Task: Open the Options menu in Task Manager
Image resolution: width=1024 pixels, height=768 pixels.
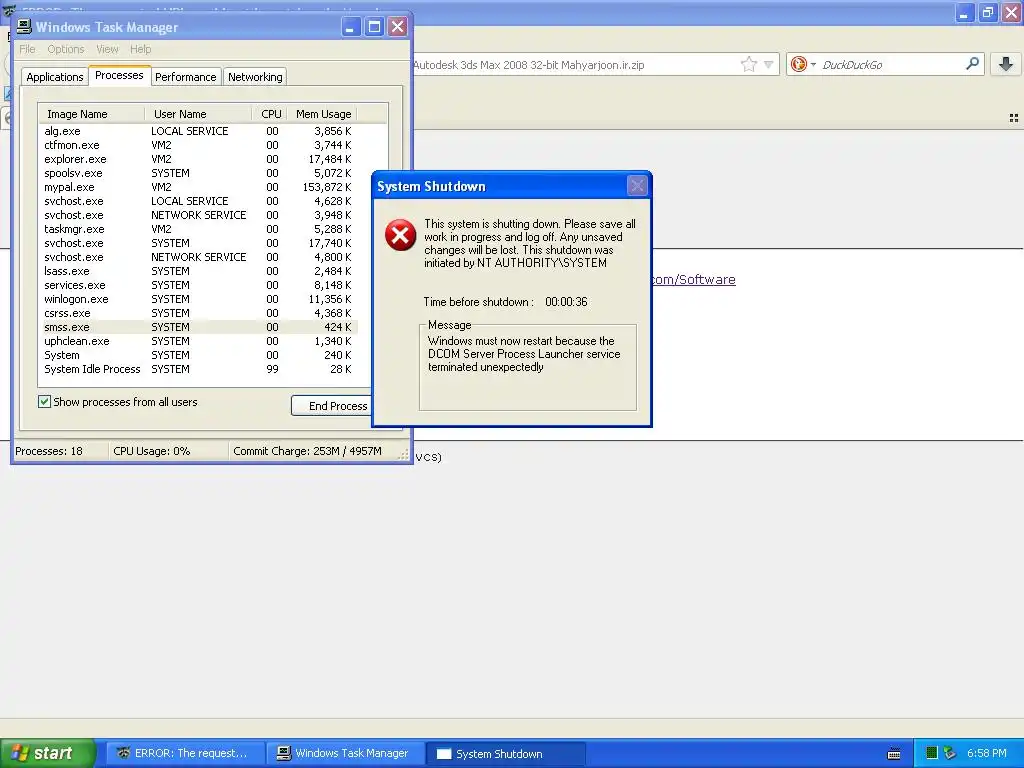Action: click(x=65, y=49)
